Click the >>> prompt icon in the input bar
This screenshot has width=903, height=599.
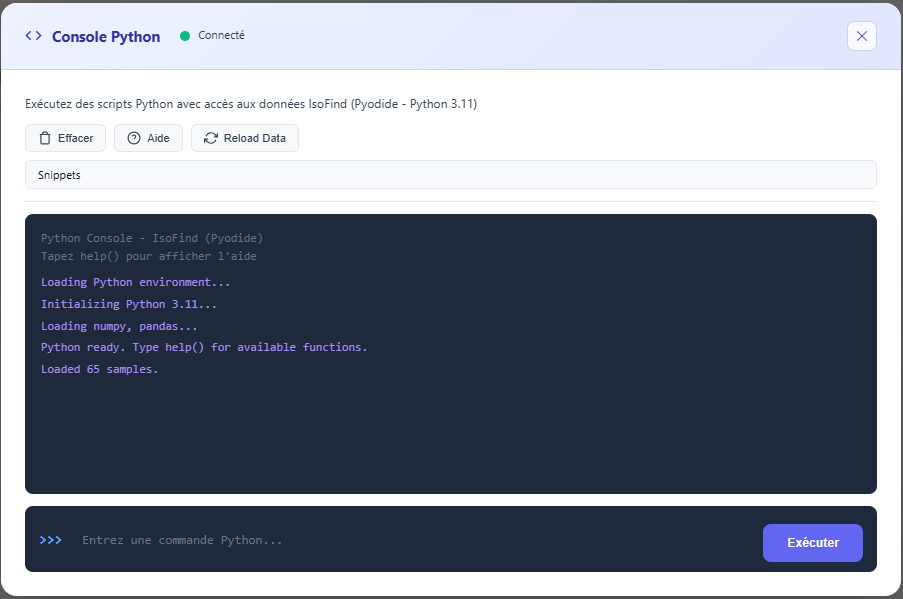pyautogui.click(x=51, y=540)
